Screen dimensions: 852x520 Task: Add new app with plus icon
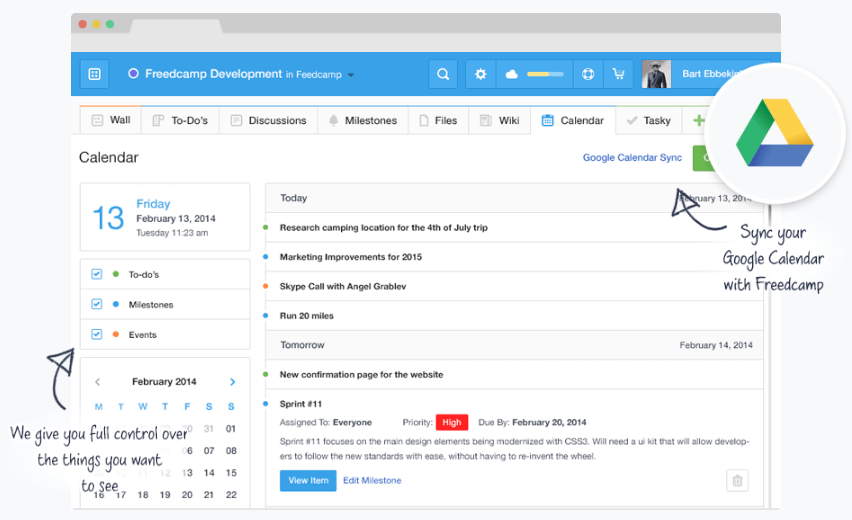[x=699, y=120]
